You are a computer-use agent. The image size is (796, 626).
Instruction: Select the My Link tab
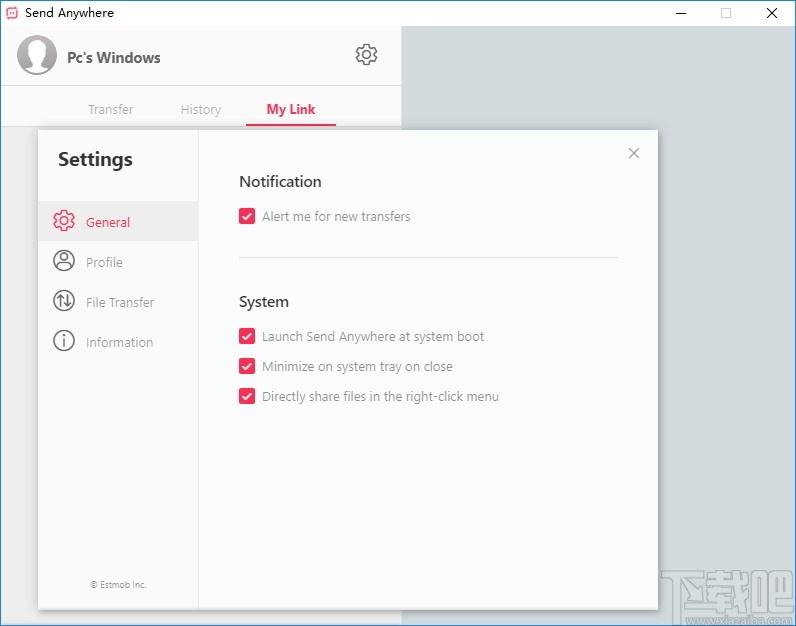(291, 109)
